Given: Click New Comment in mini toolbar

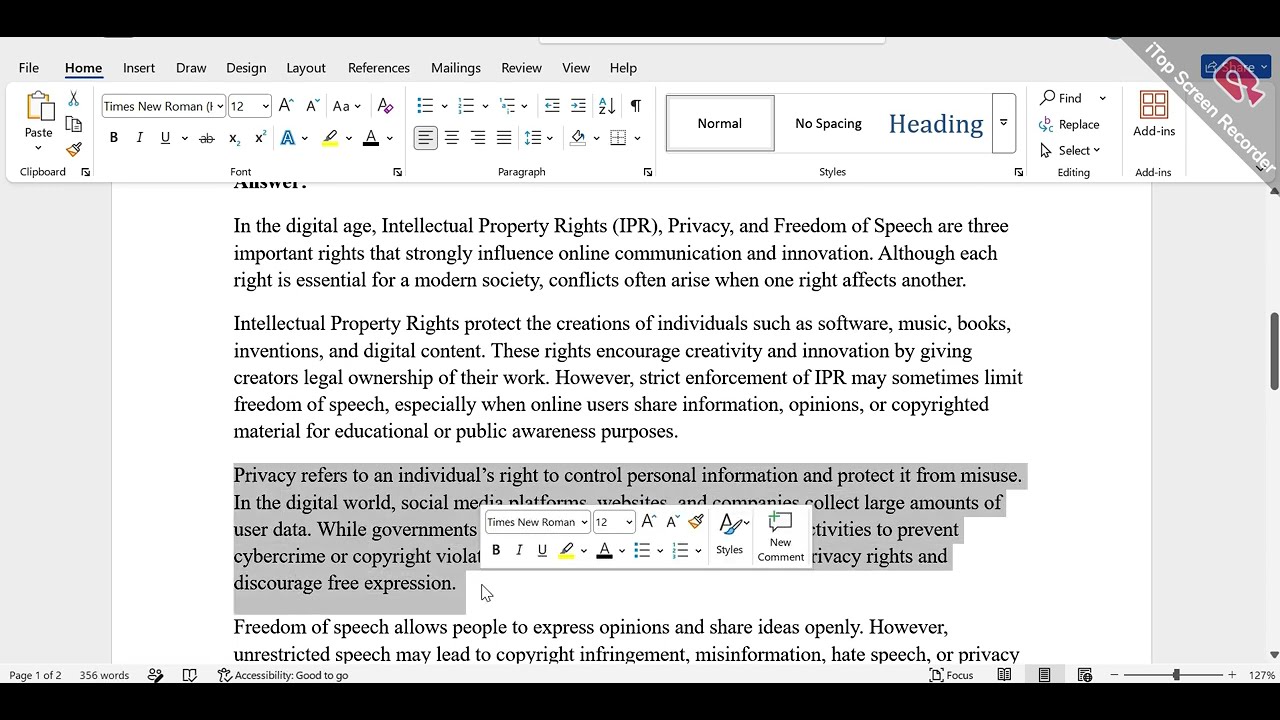Looking at the screenshot, I should pos(780,537).
